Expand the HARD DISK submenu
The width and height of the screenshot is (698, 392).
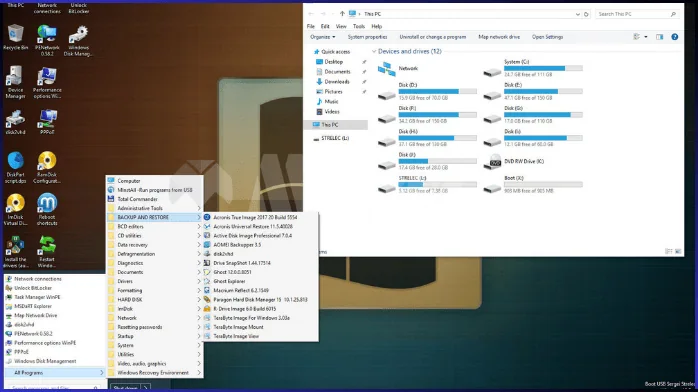pyautogui.click(x=154, y=299)
